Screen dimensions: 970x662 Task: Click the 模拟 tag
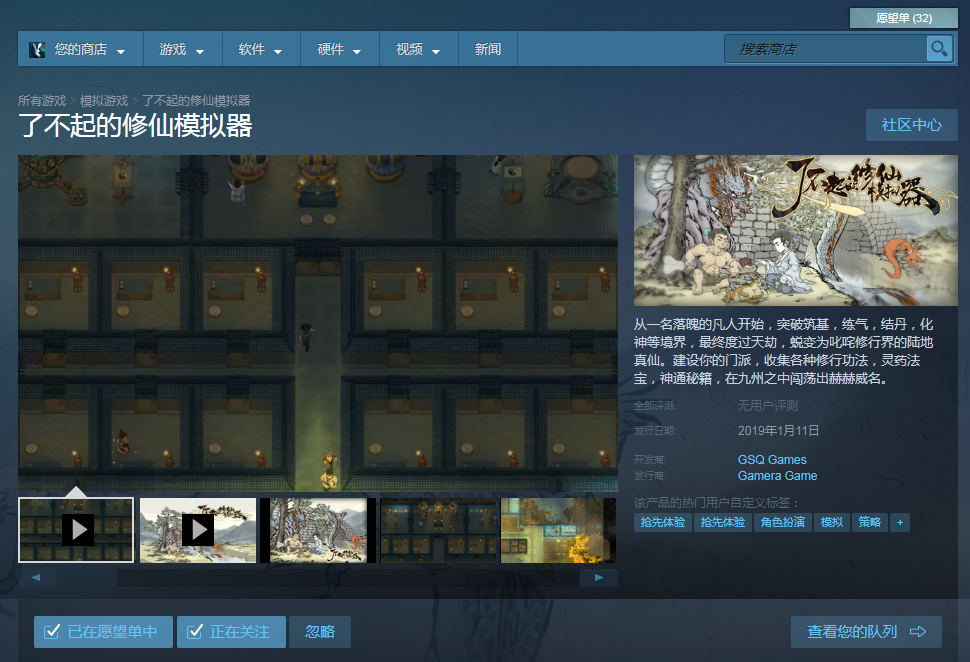(832, 522)
